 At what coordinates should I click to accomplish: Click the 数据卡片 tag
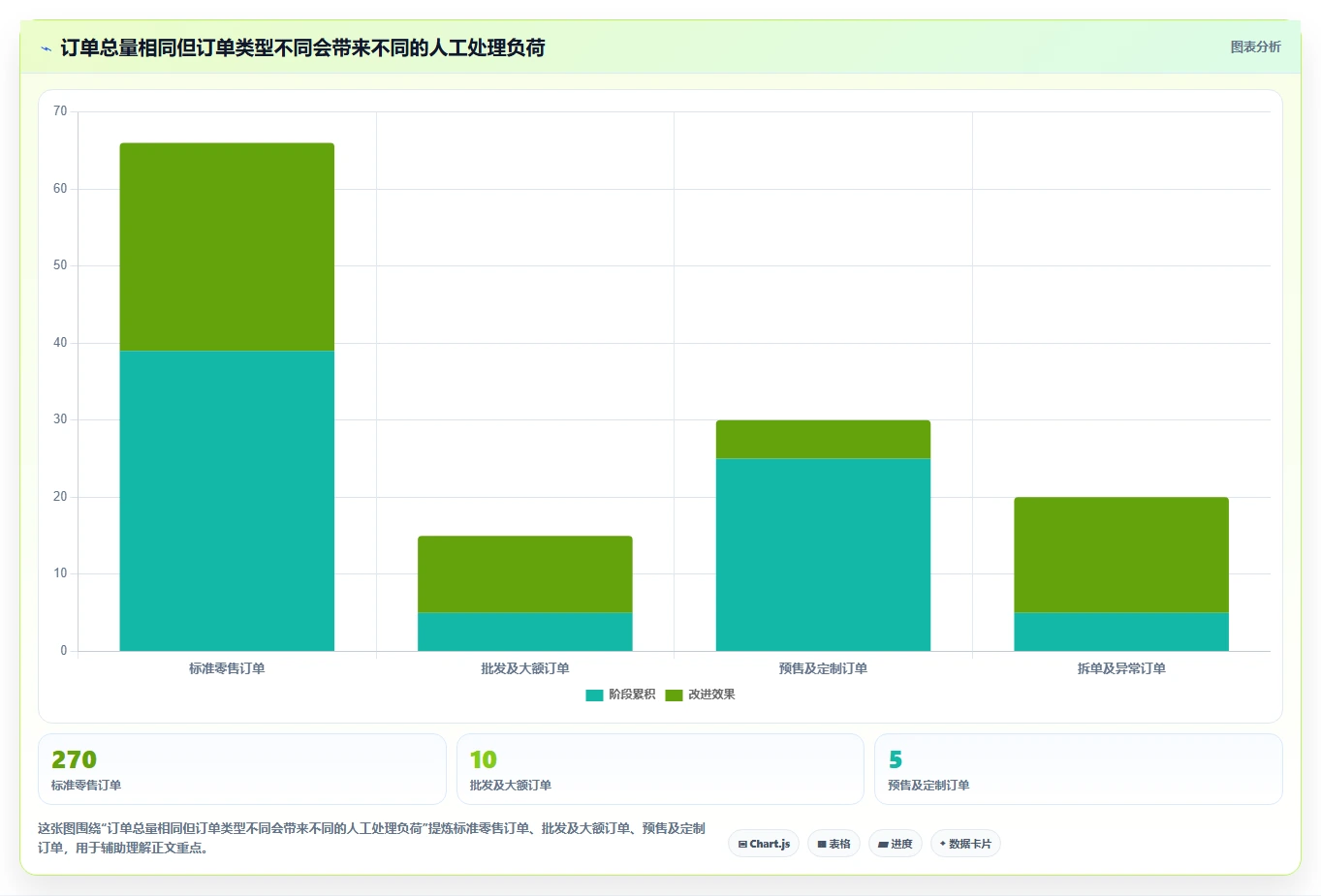pos(965,844)
